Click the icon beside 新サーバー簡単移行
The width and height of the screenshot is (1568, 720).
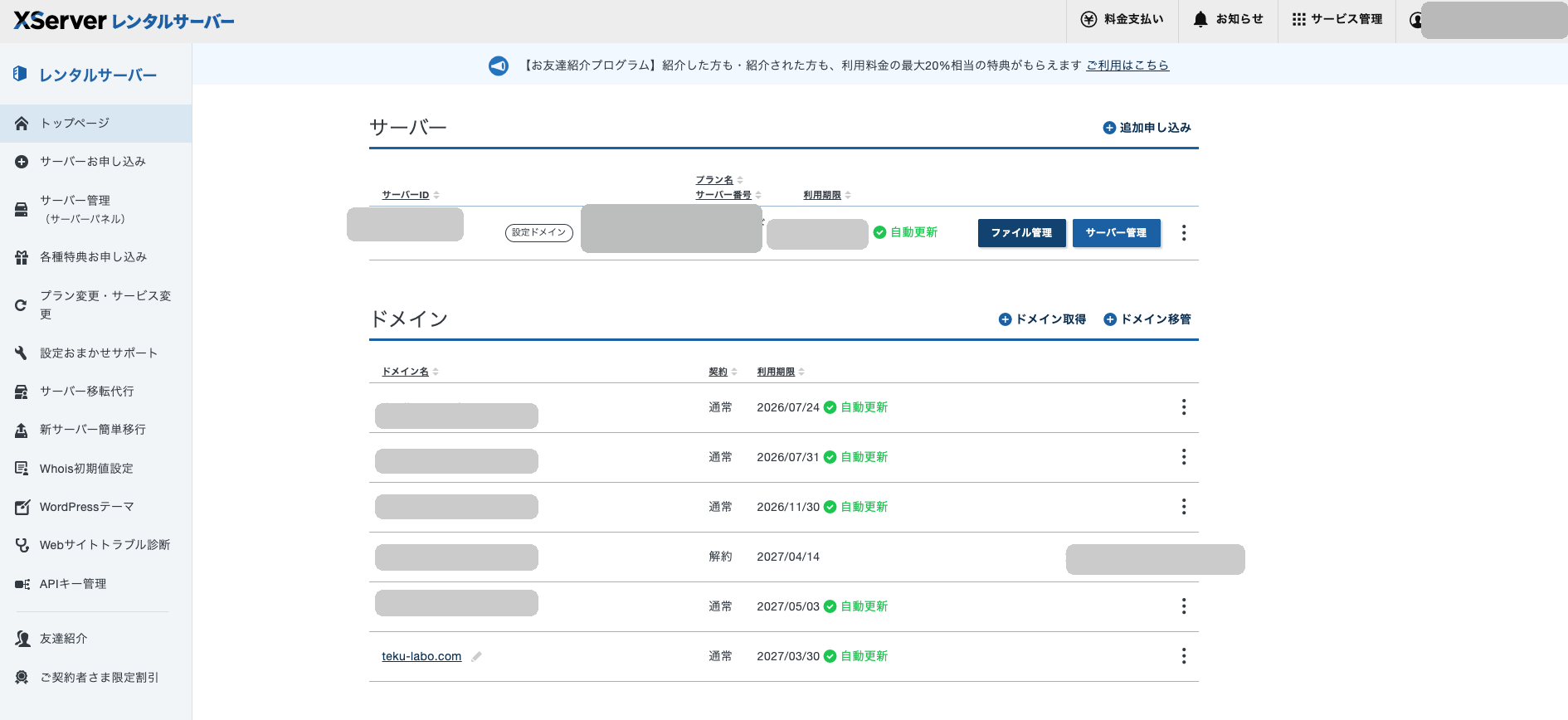[x=22, y=430]
